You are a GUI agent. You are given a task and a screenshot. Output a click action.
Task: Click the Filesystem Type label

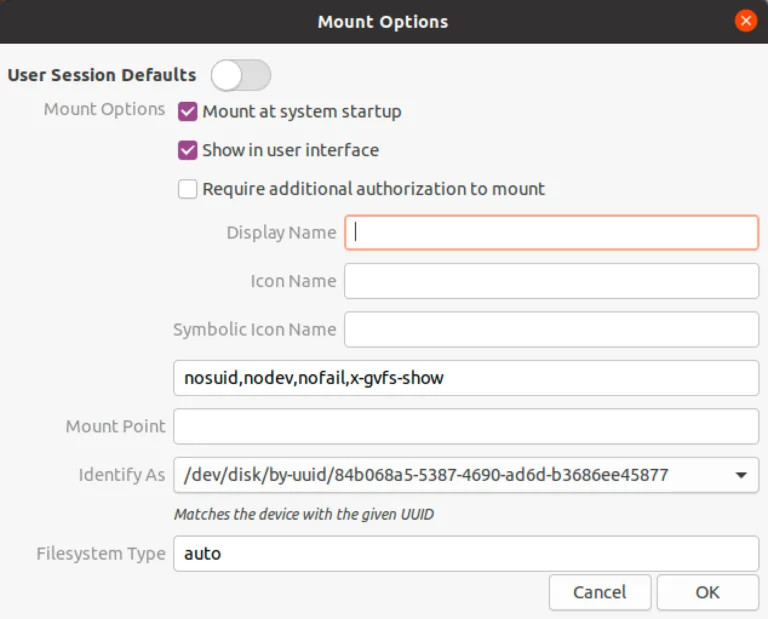point(101,553)
